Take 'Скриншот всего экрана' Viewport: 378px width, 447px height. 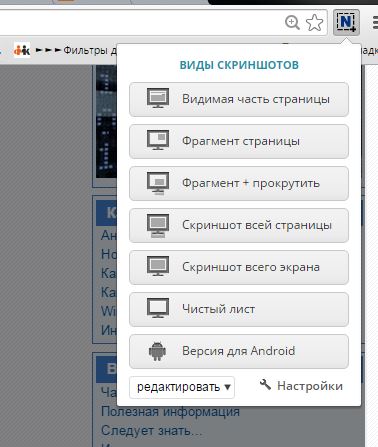(x=239, y=267)
